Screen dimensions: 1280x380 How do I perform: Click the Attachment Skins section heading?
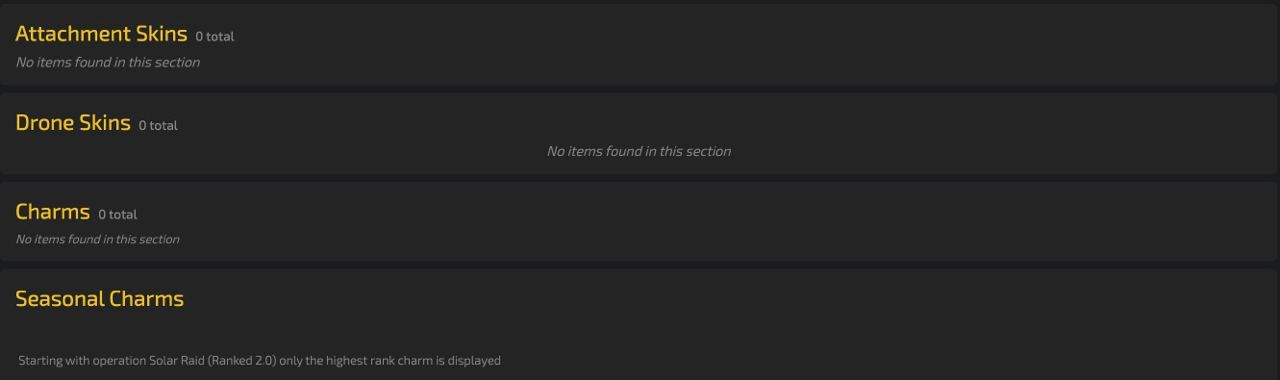click(101, 34)
